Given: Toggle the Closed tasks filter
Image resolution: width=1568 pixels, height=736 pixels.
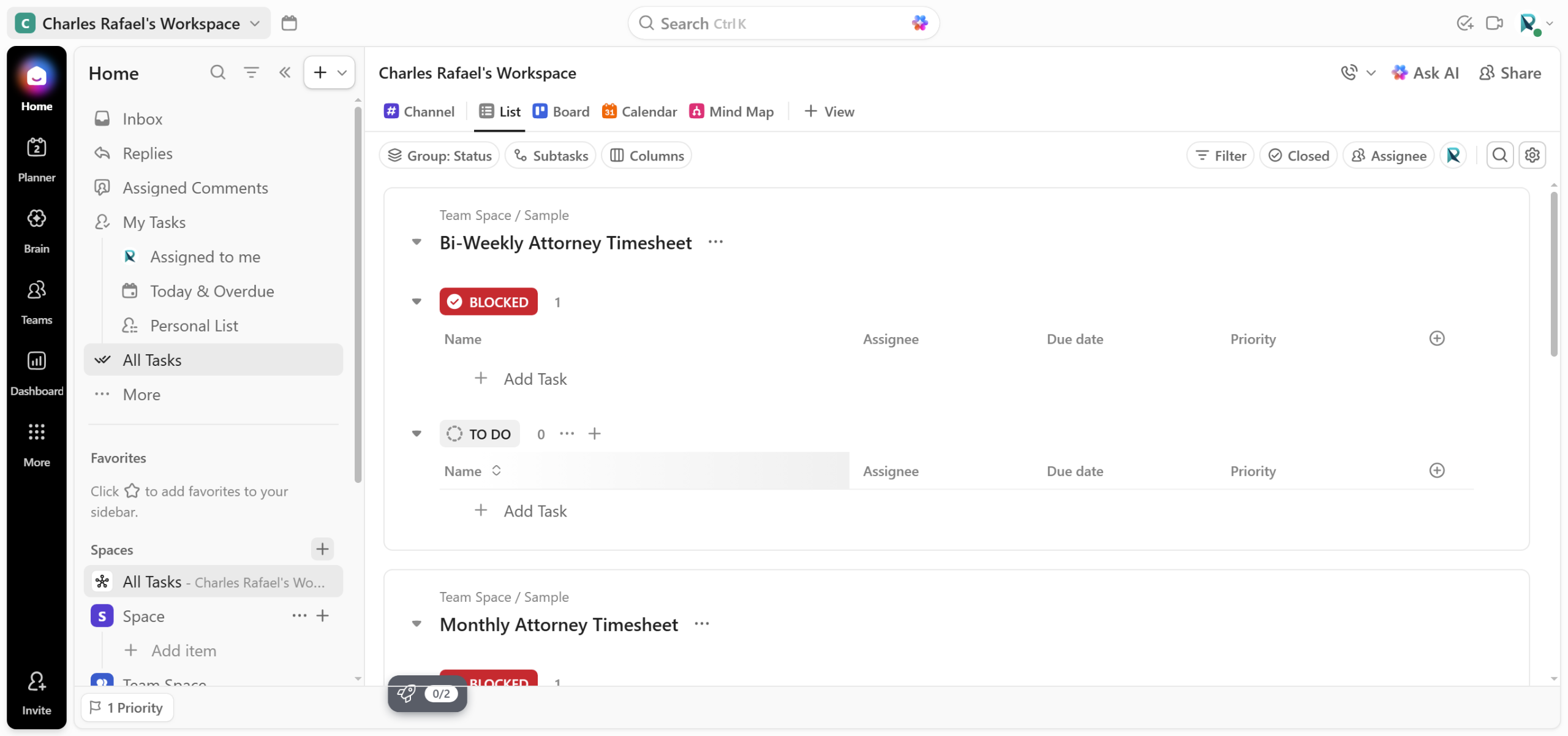Looking at the screenshot, I should pos(1298,156).
